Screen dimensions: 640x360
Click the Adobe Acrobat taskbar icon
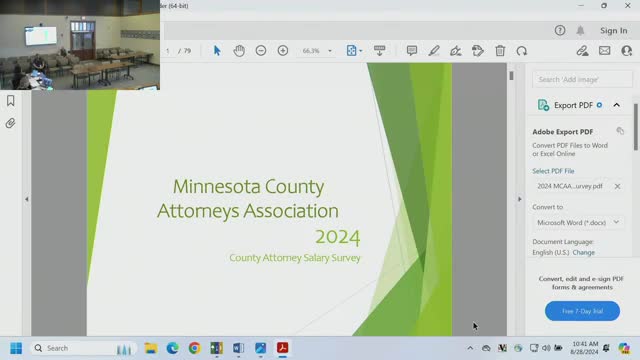(282, 348)
